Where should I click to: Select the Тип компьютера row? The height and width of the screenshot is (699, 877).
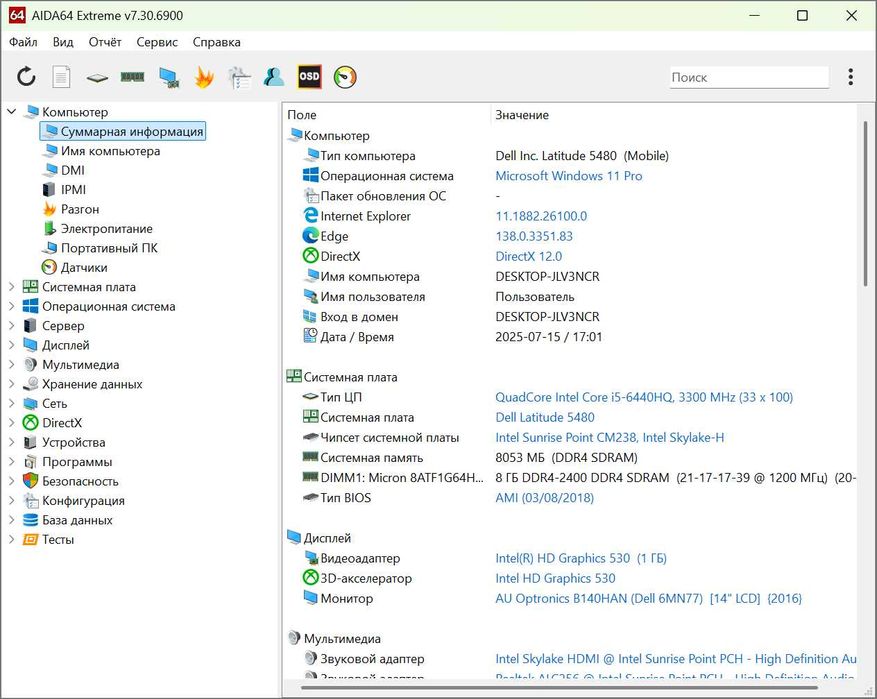(570, 155)
